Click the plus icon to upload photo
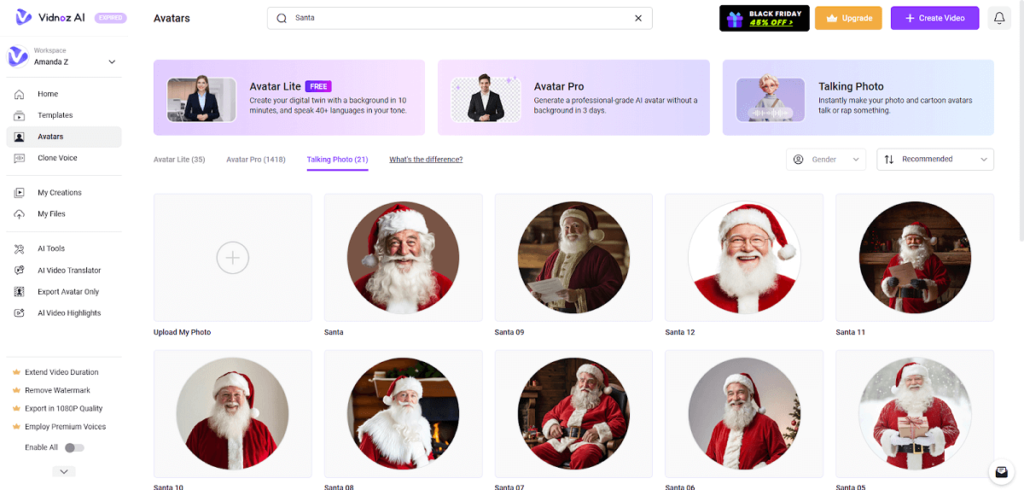 pos(232,257)
